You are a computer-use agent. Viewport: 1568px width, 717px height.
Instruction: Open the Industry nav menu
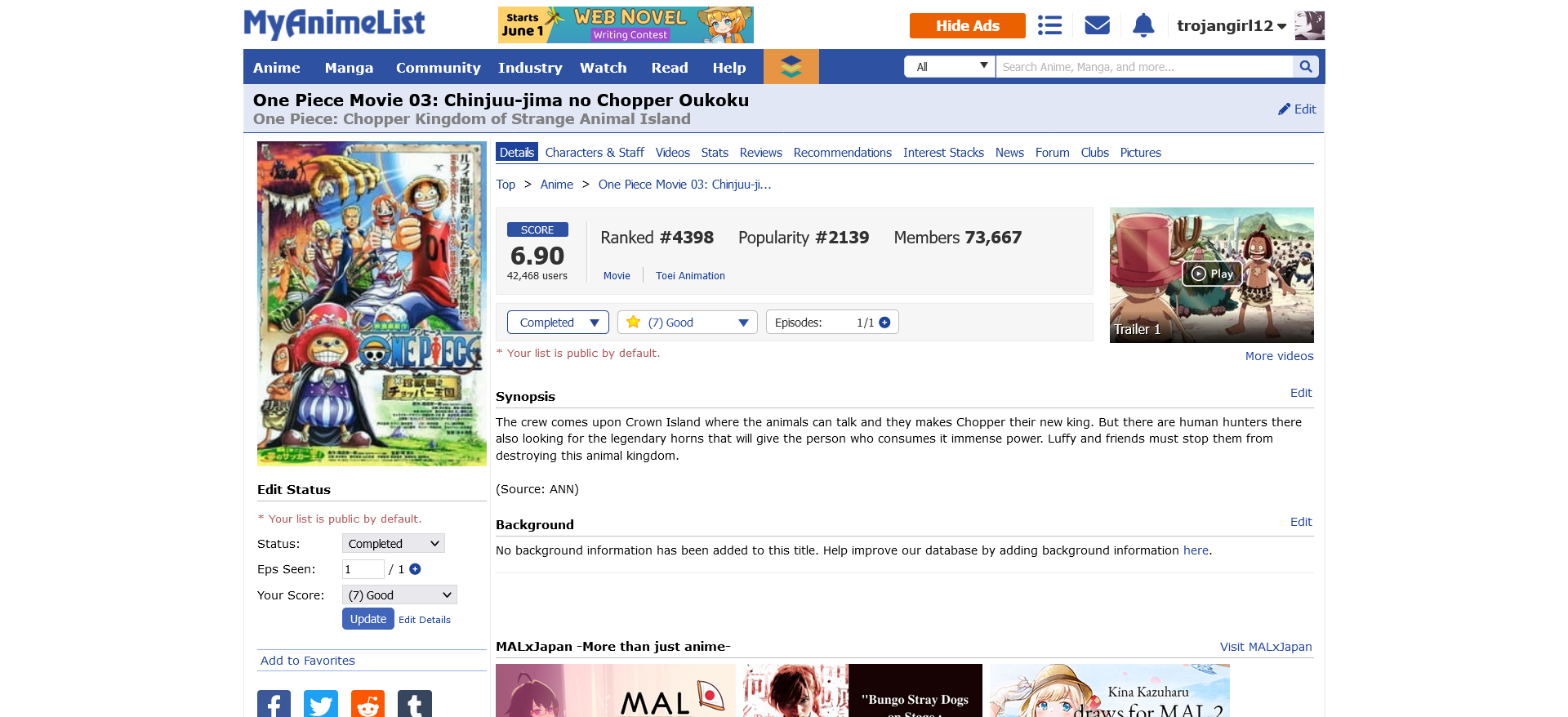(x=530, y=68)
